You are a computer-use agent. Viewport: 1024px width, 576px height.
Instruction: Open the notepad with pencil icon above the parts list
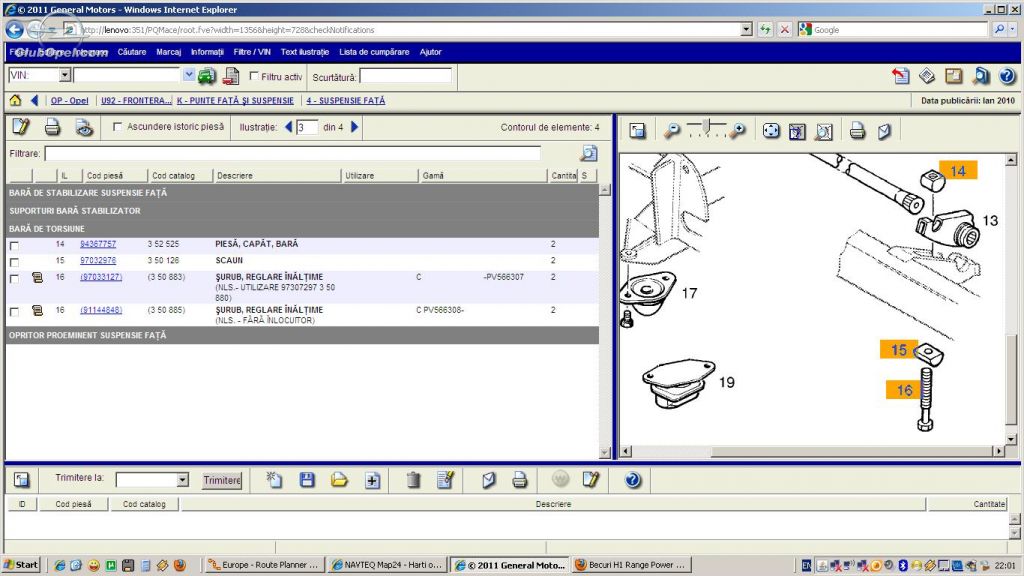click(21, 127)
